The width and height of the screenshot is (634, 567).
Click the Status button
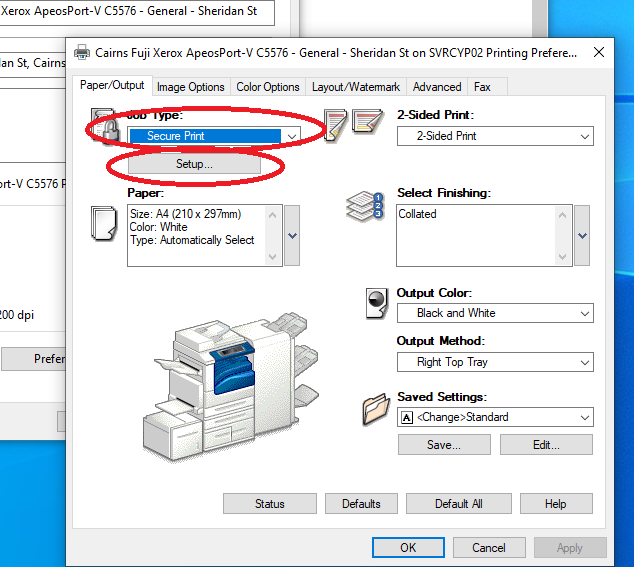(x=270, y=504)
